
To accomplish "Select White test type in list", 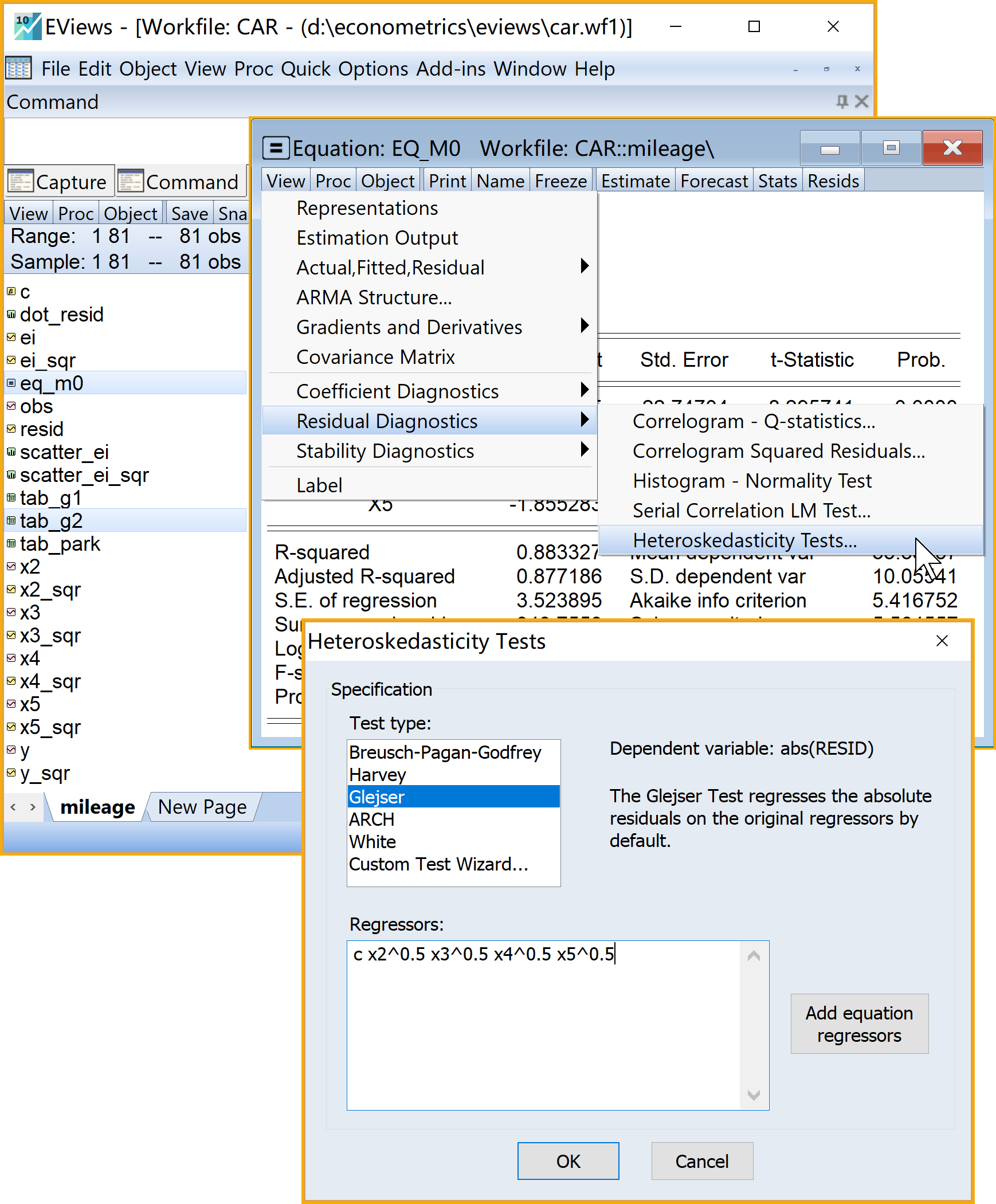I will (372, 842).
